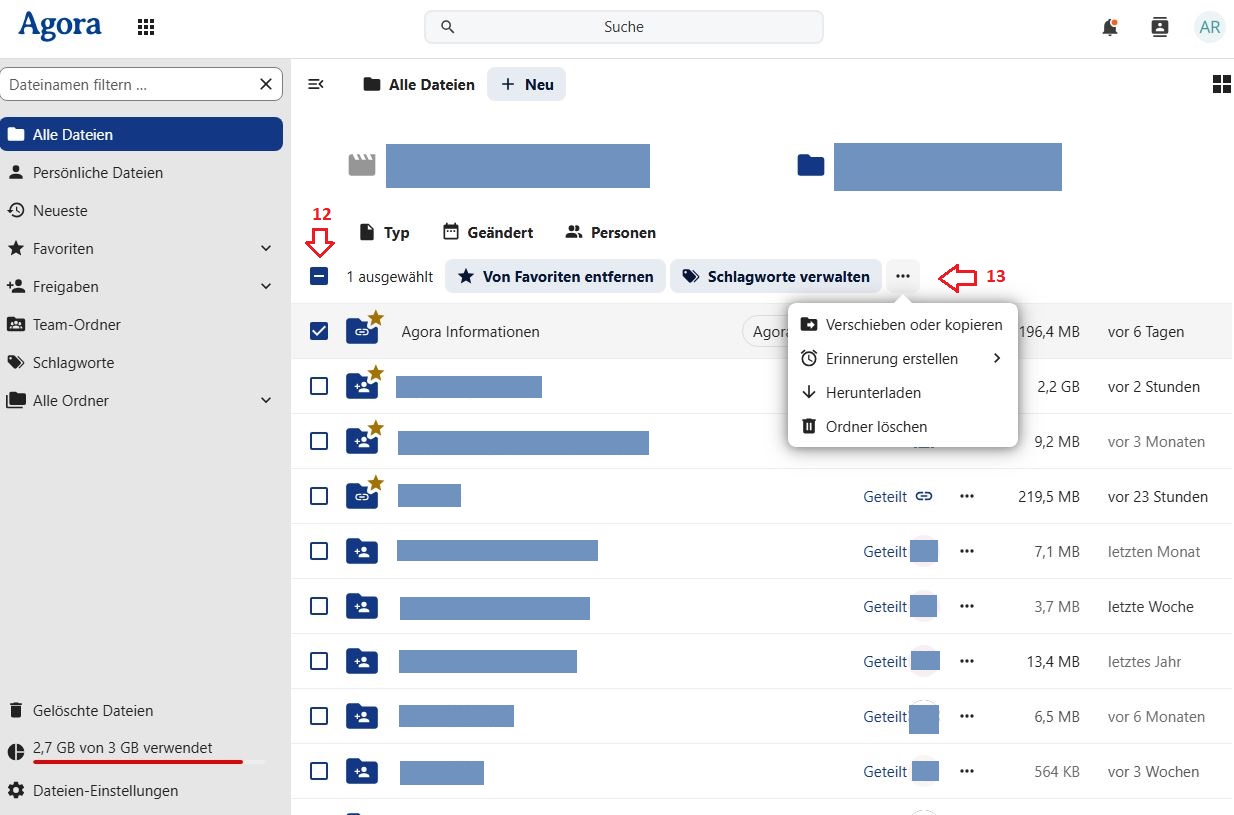Click the Neu button
This screenshot has width=1234, height=815.
pos(527,84)
